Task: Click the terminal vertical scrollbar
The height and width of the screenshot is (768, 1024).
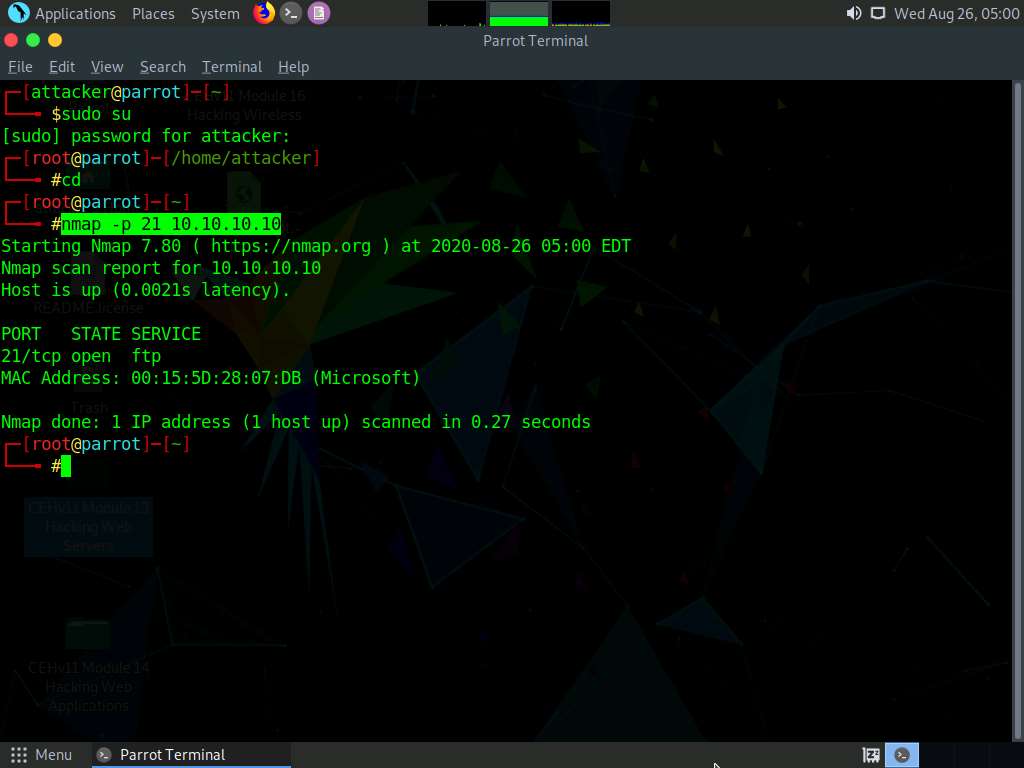Action: click(x=1017, y=410)
